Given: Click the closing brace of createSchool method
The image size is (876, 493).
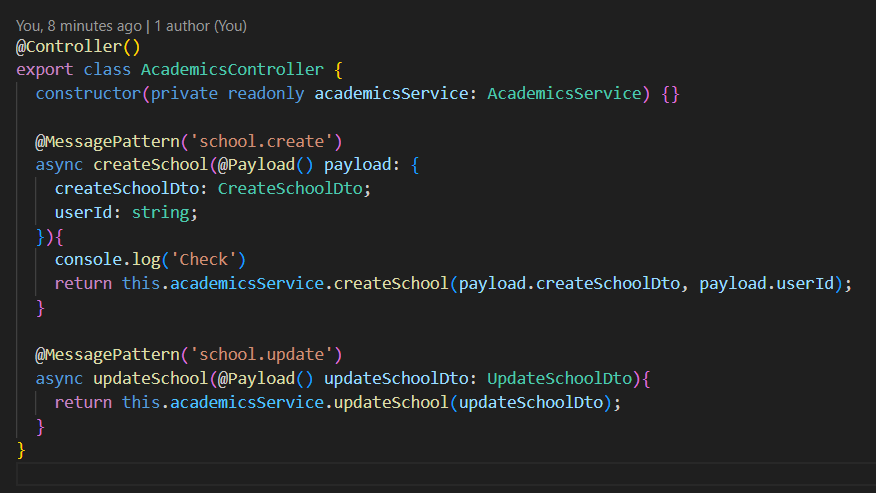Looking at the screenshot, I should coord(40,307).
